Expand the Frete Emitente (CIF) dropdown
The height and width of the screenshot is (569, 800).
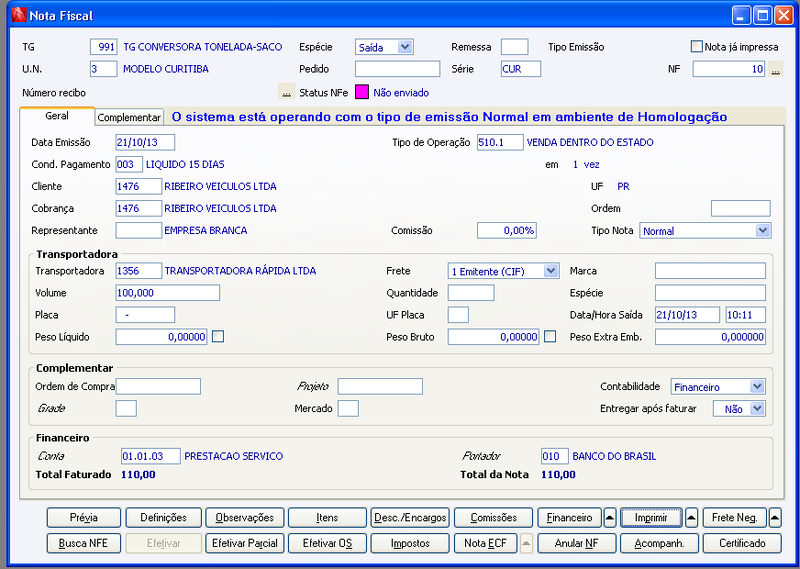pos(551,271)
